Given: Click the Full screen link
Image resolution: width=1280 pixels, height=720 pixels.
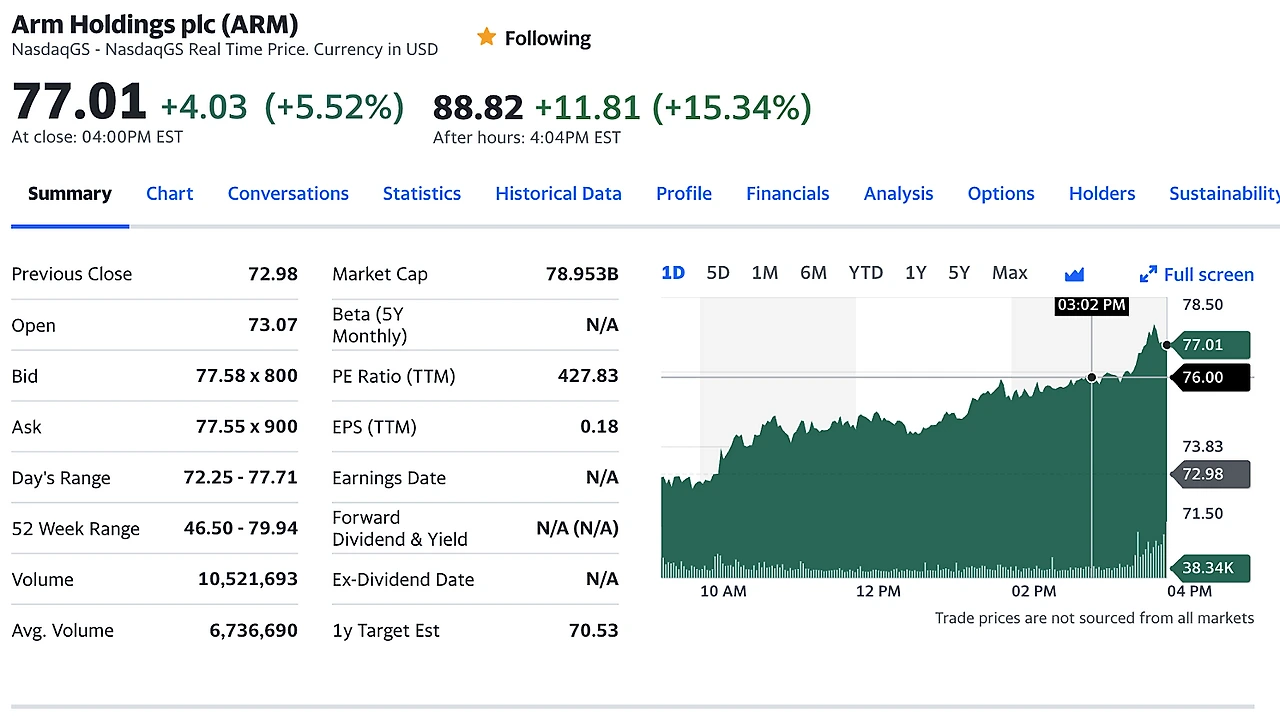Looking at the screenshot, I should pos(1208,274).
